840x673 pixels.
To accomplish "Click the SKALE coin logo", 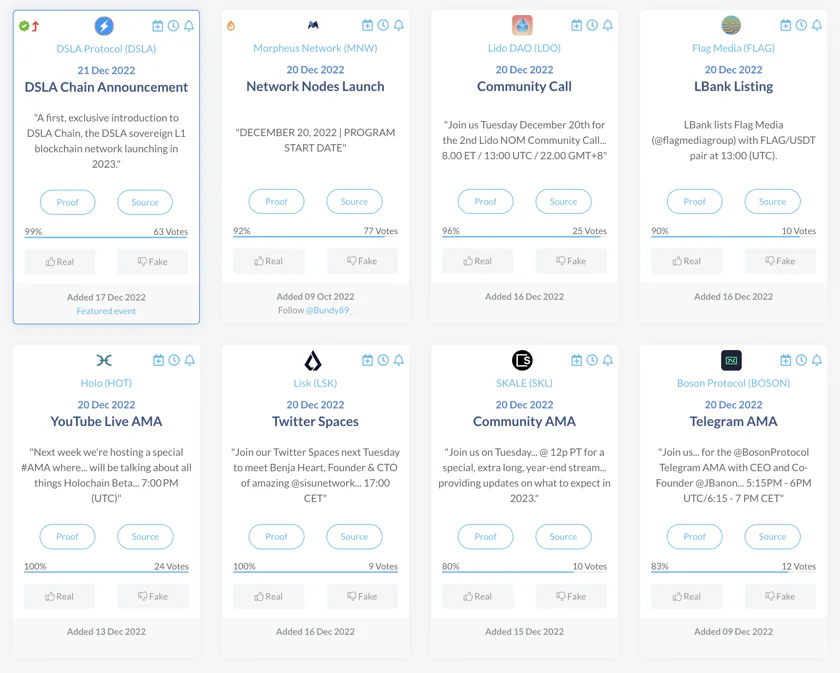I will 522,360.
